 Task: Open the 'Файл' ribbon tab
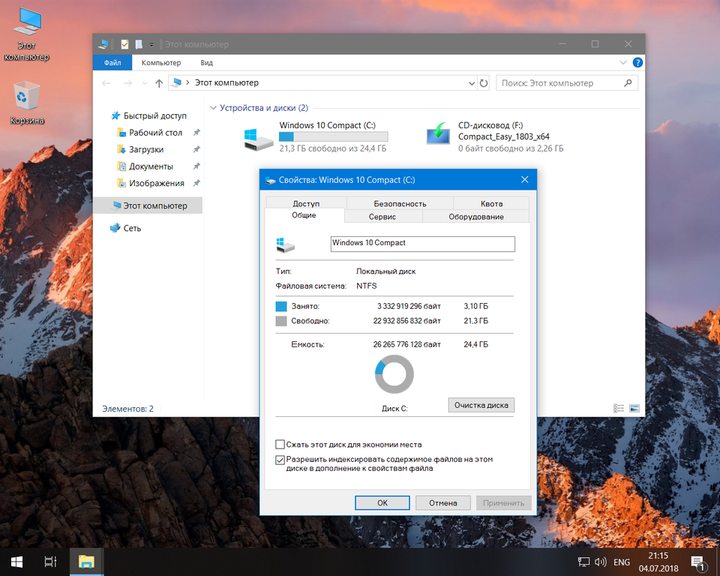click(112, 62)
